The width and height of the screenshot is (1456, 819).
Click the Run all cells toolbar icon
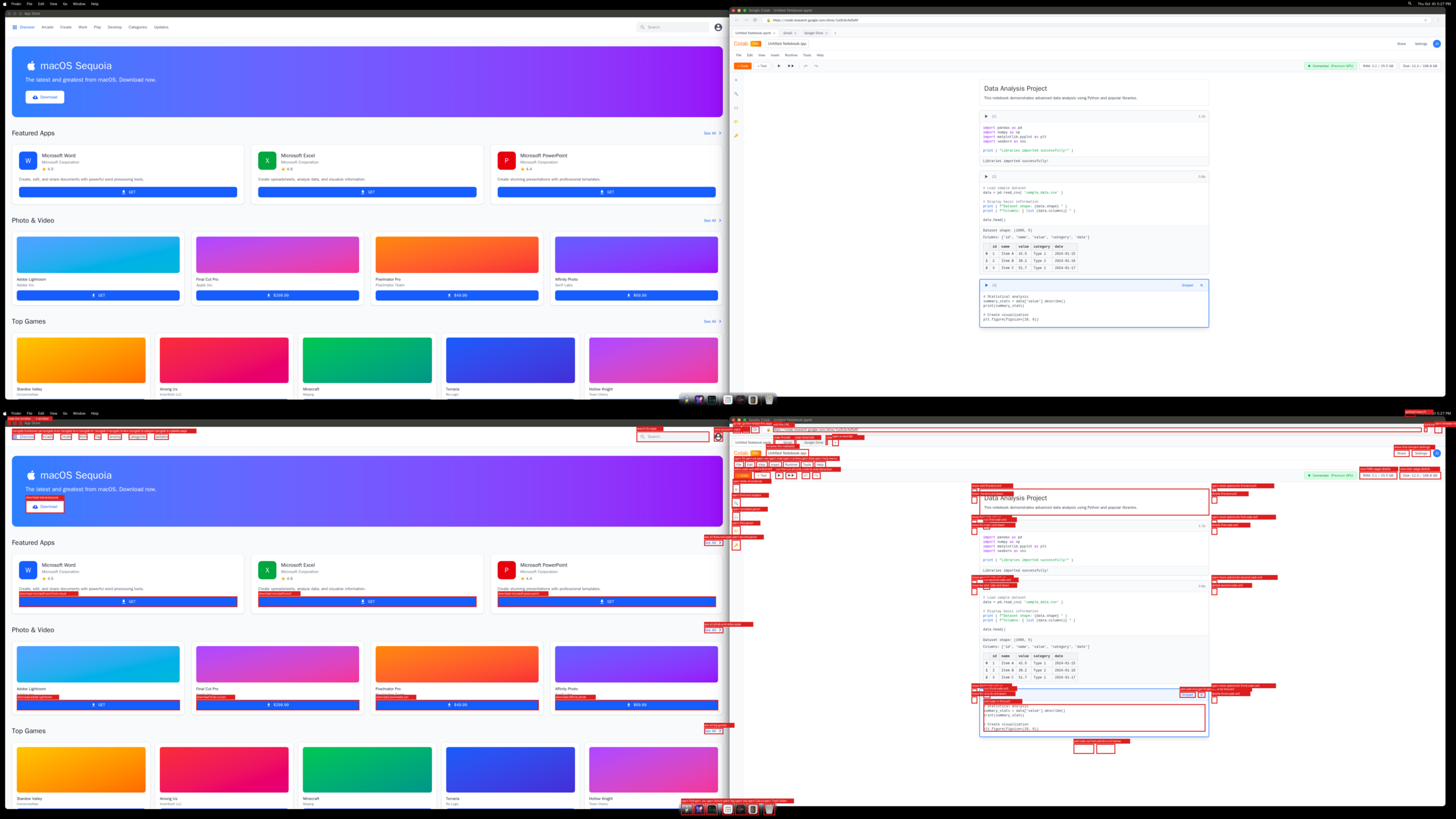click(x=791, y=66)
